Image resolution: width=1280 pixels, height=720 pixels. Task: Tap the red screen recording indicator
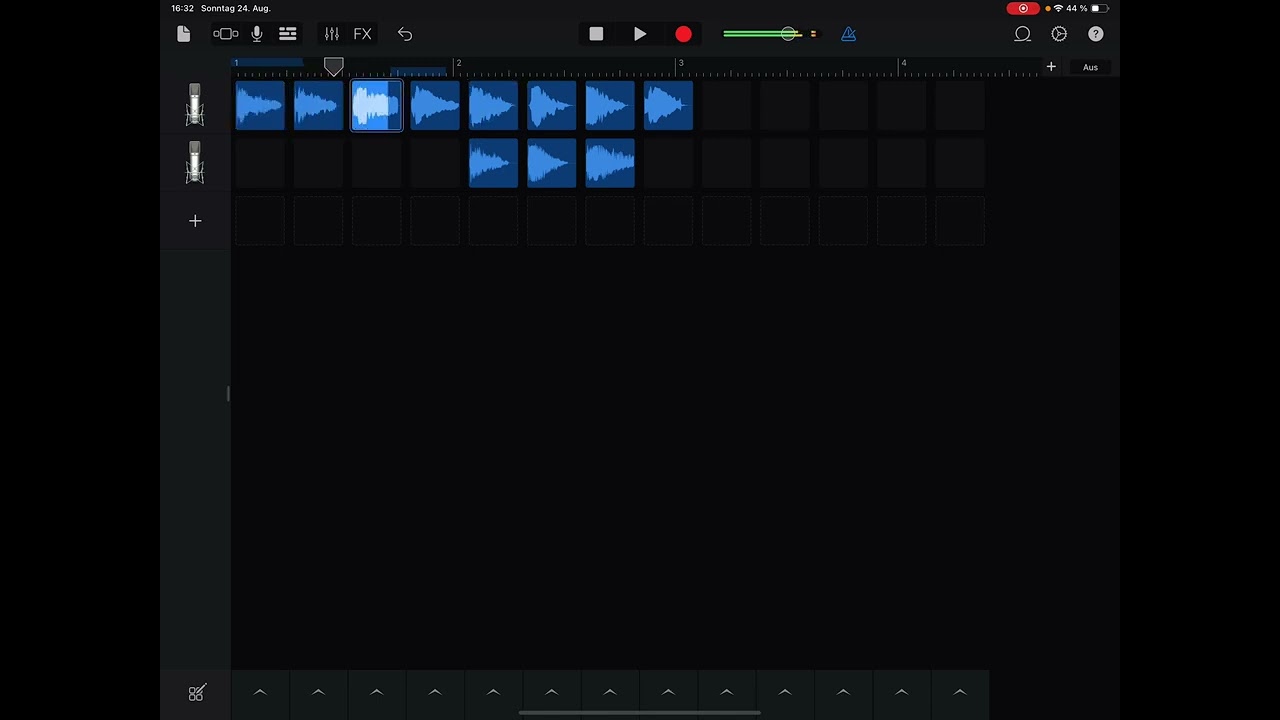(1023, 8)
